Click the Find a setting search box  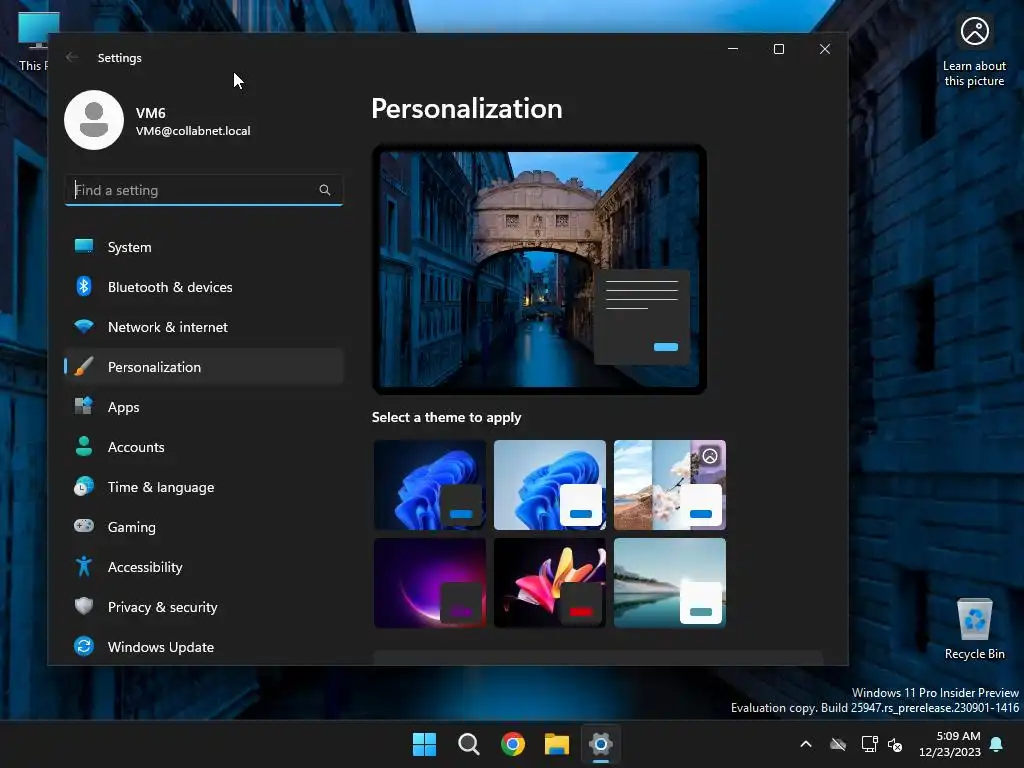click(x=204, y=190)
